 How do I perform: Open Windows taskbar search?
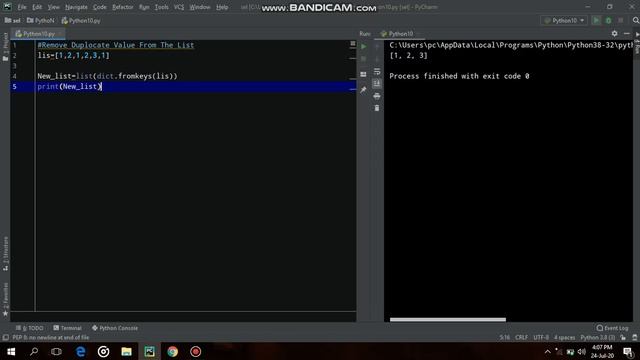tap(34, 351)
